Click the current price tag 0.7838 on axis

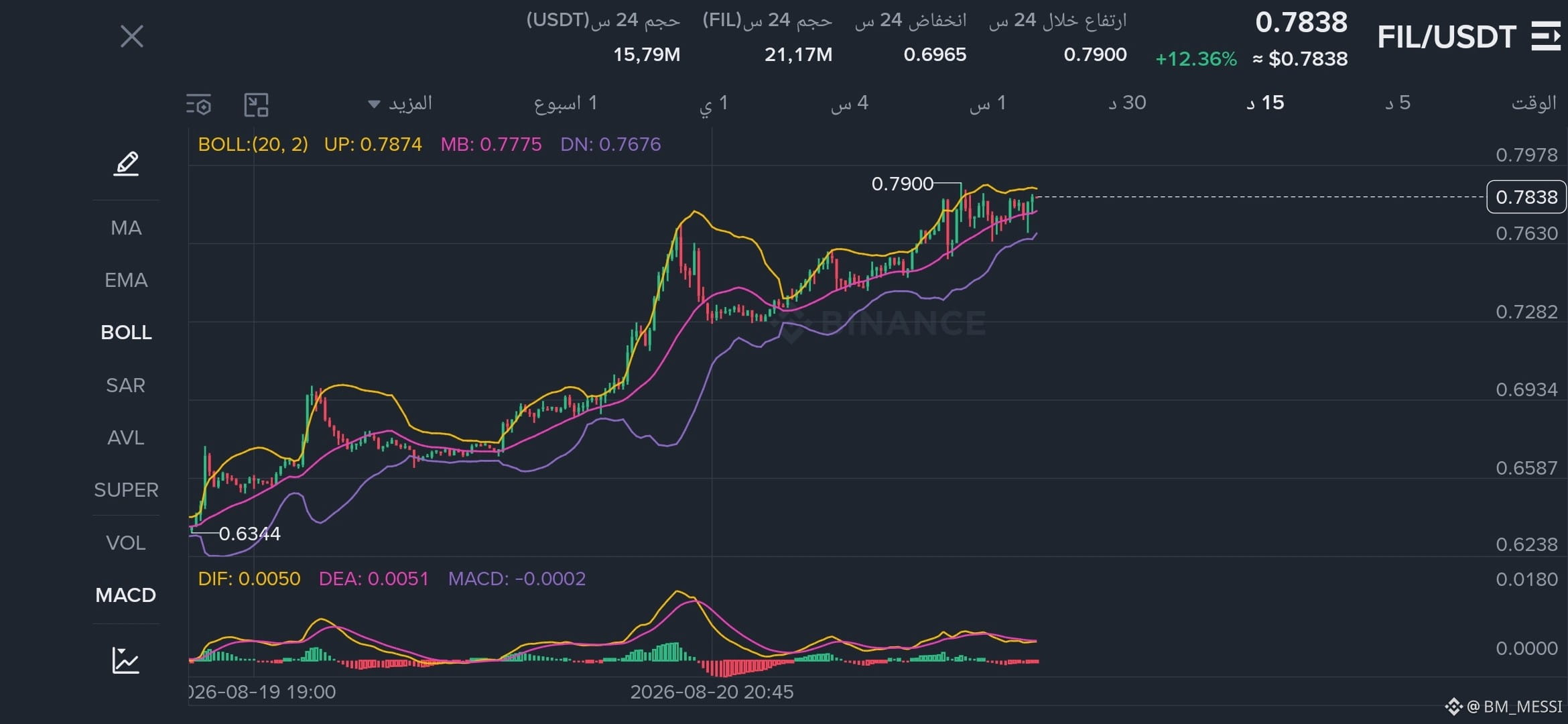1526,197
